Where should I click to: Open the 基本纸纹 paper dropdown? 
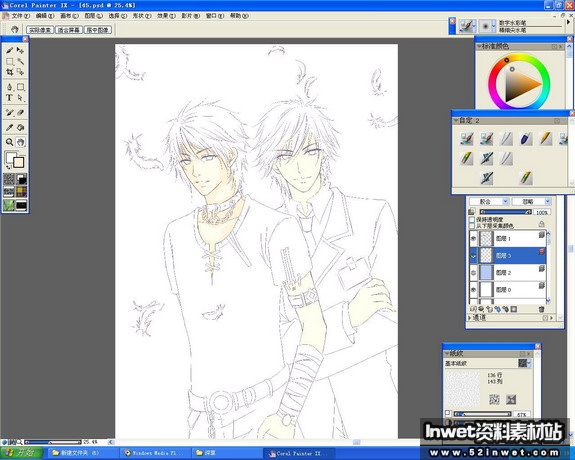(524, 364)
